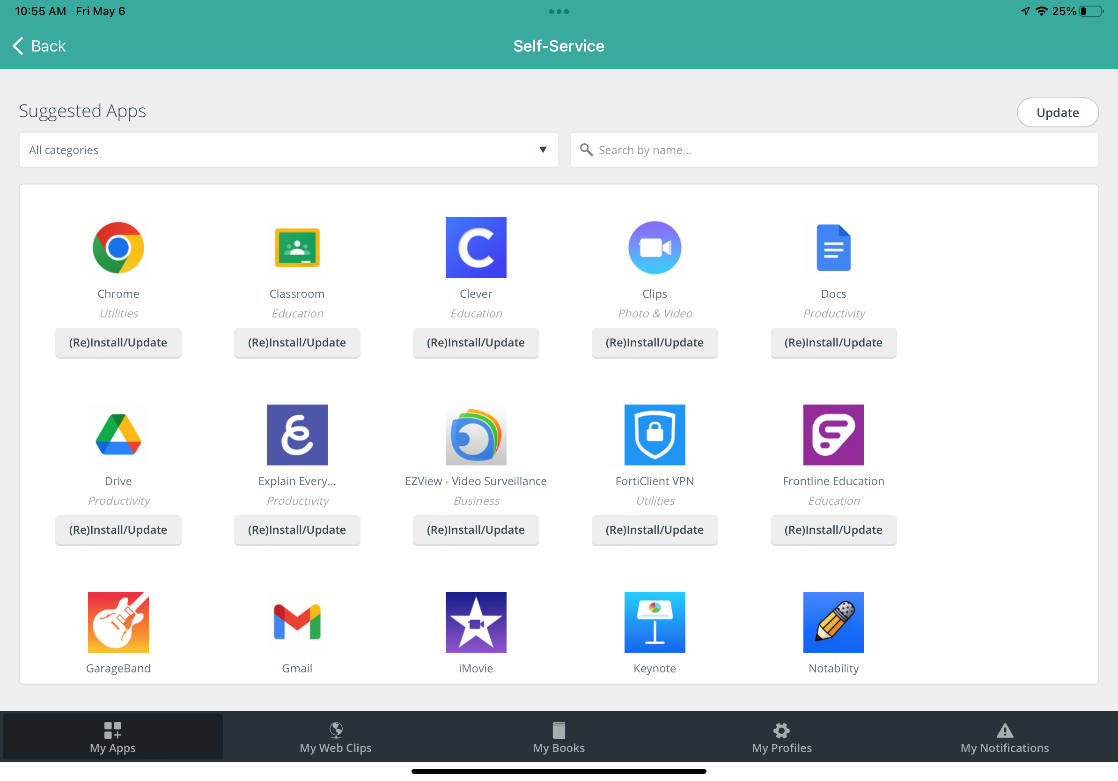Open the My Web Clips tab
Image resolution: width=1118 pixels, height=781 pixels.
[x=336, y=737]
